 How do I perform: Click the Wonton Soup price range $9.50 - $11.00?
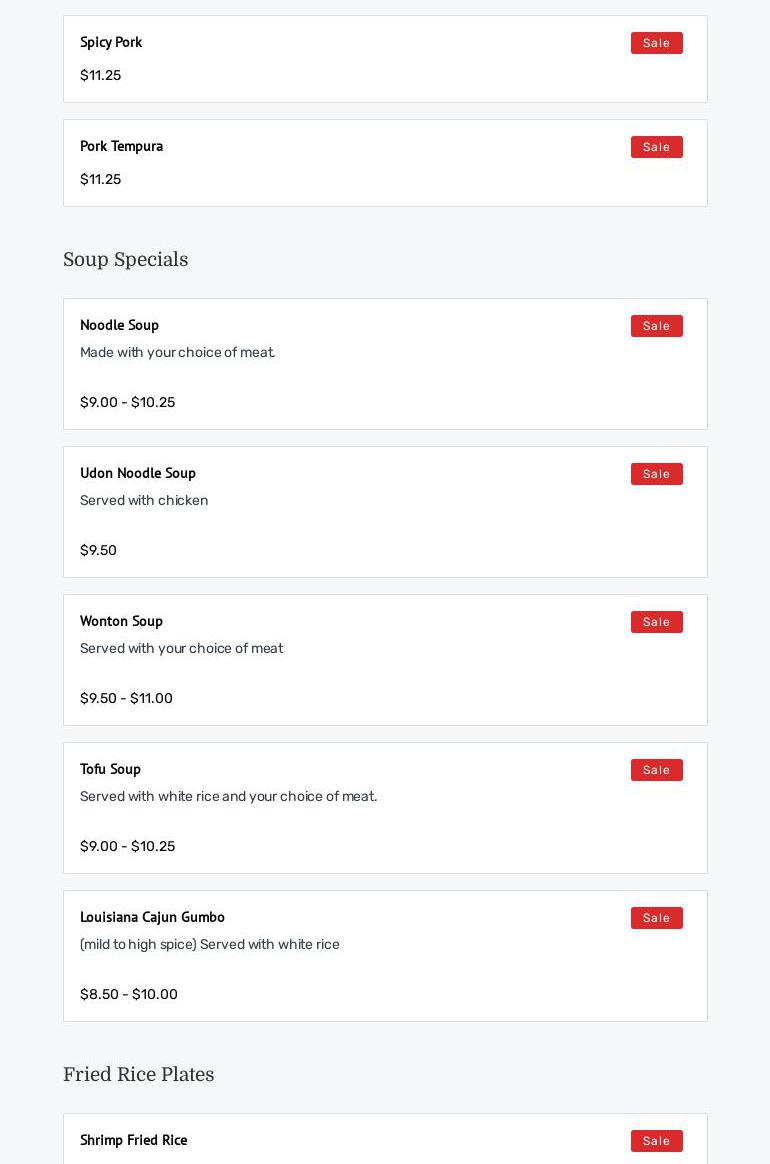point(126,698)
